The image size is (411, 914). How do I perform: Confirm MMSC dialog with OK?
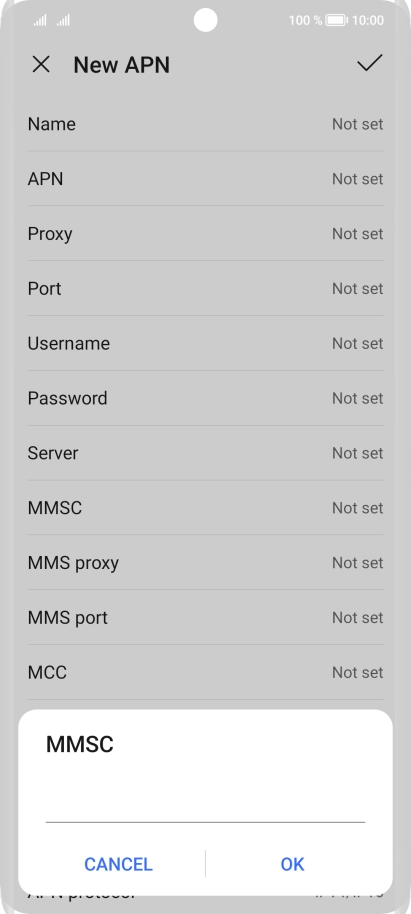pos(292,864)
